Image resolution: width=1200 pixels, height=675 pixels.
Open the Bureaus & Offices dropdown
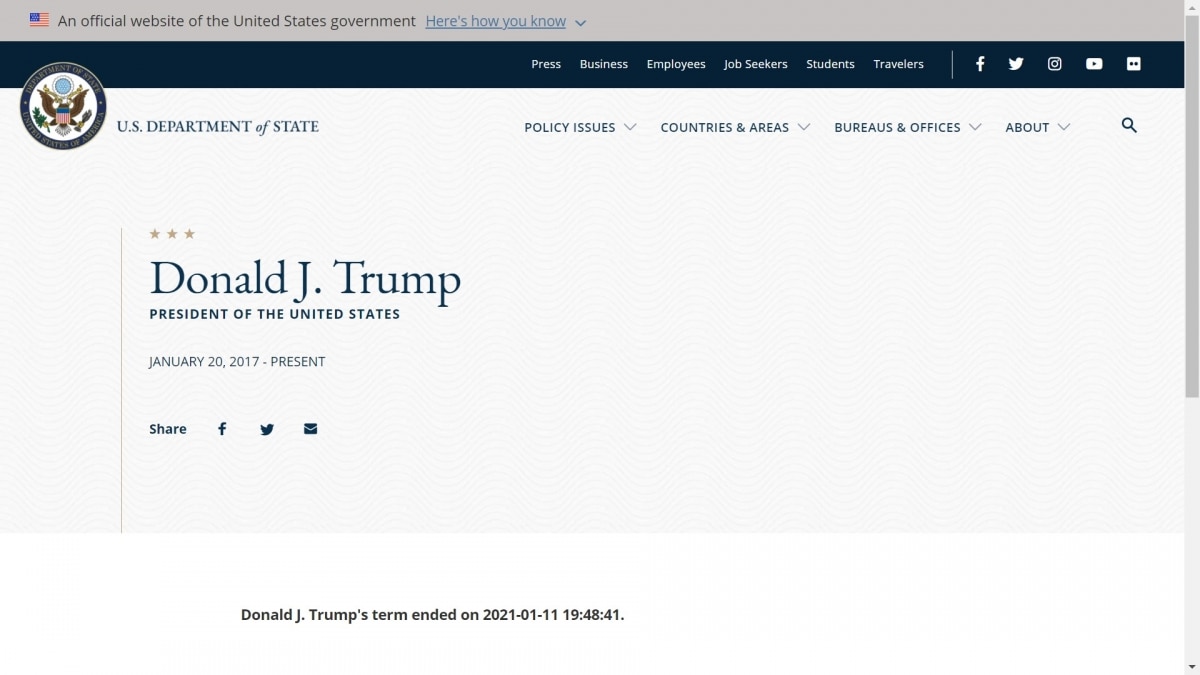907,127
